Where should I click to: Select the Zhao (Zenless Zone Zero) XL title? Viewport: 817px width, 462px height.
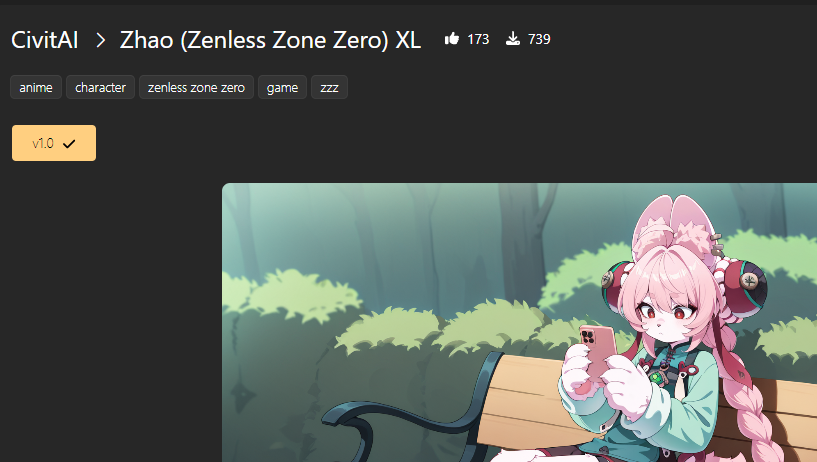(x=270, y=40)
